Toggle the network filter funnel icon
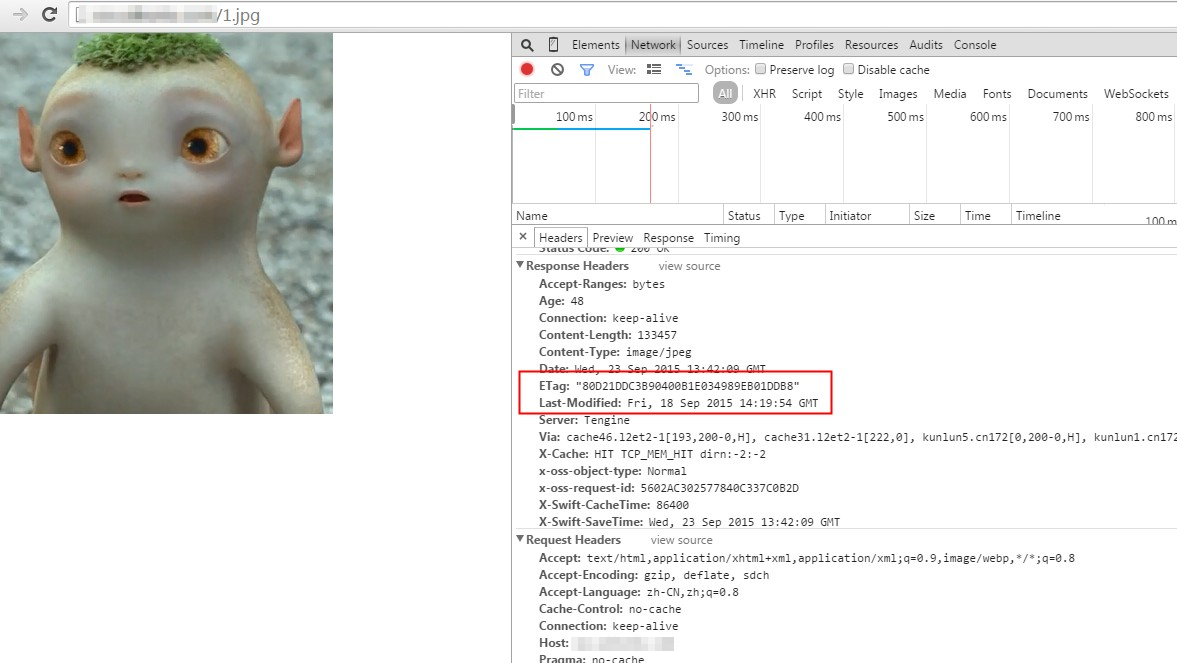1177x663 pixels. pos(587,70)
